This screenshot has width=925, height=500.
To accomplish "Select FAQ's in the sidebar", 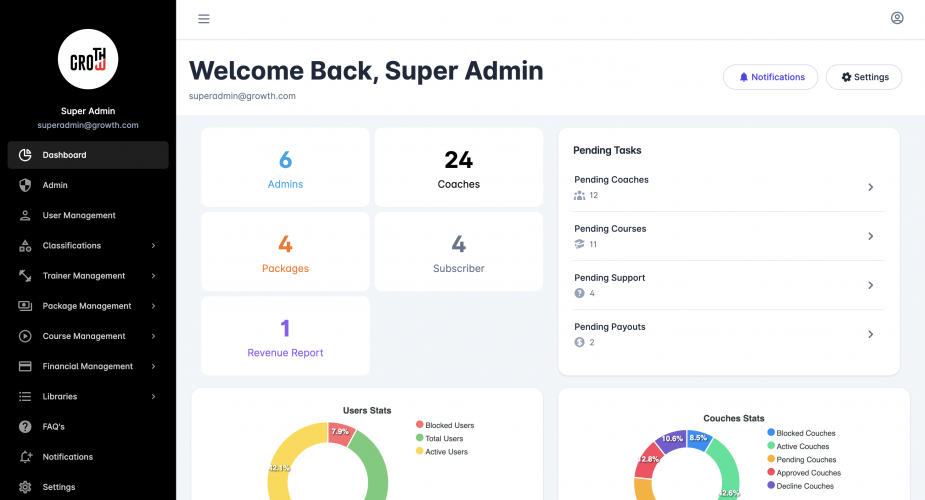I will (88, 426).
